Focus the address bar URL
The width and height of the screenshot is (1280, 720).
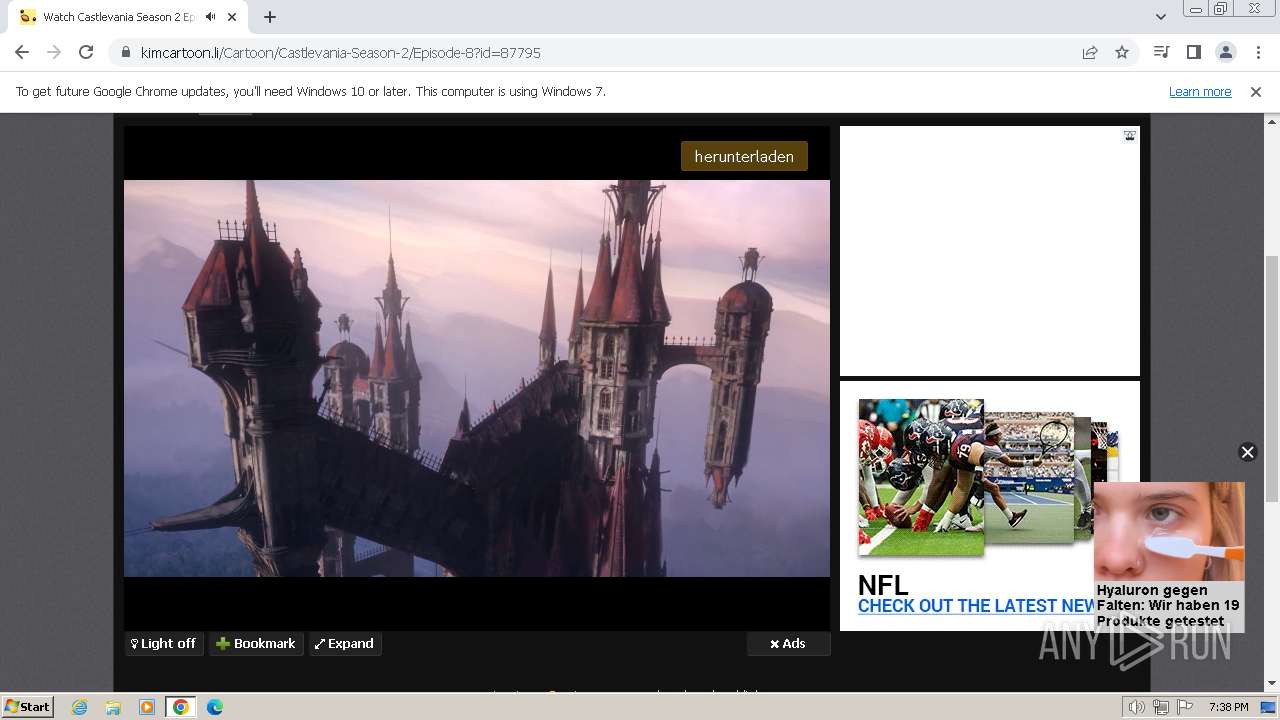click(341, 52)
